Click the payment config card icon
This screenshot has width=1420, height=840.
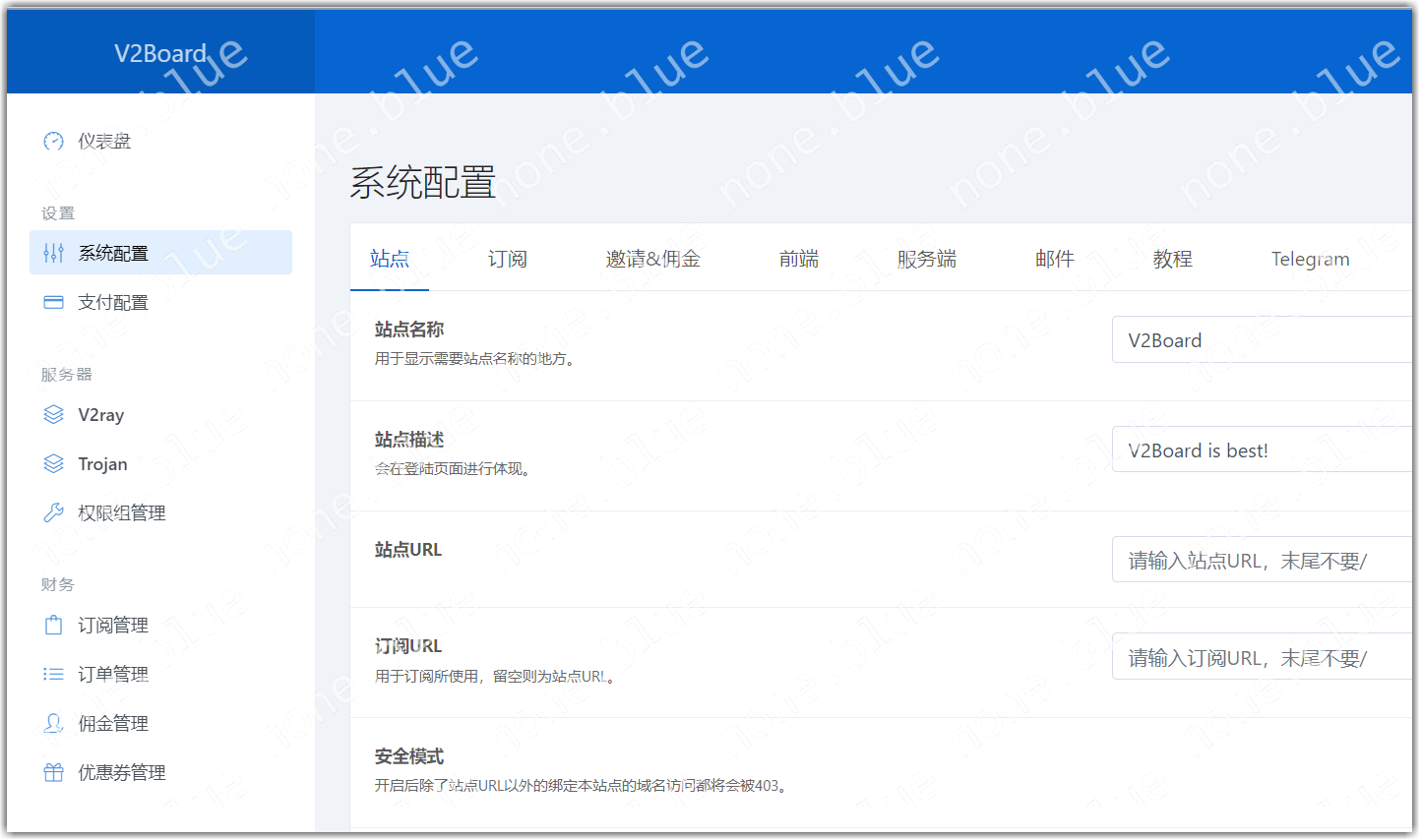tap(54, 303)
